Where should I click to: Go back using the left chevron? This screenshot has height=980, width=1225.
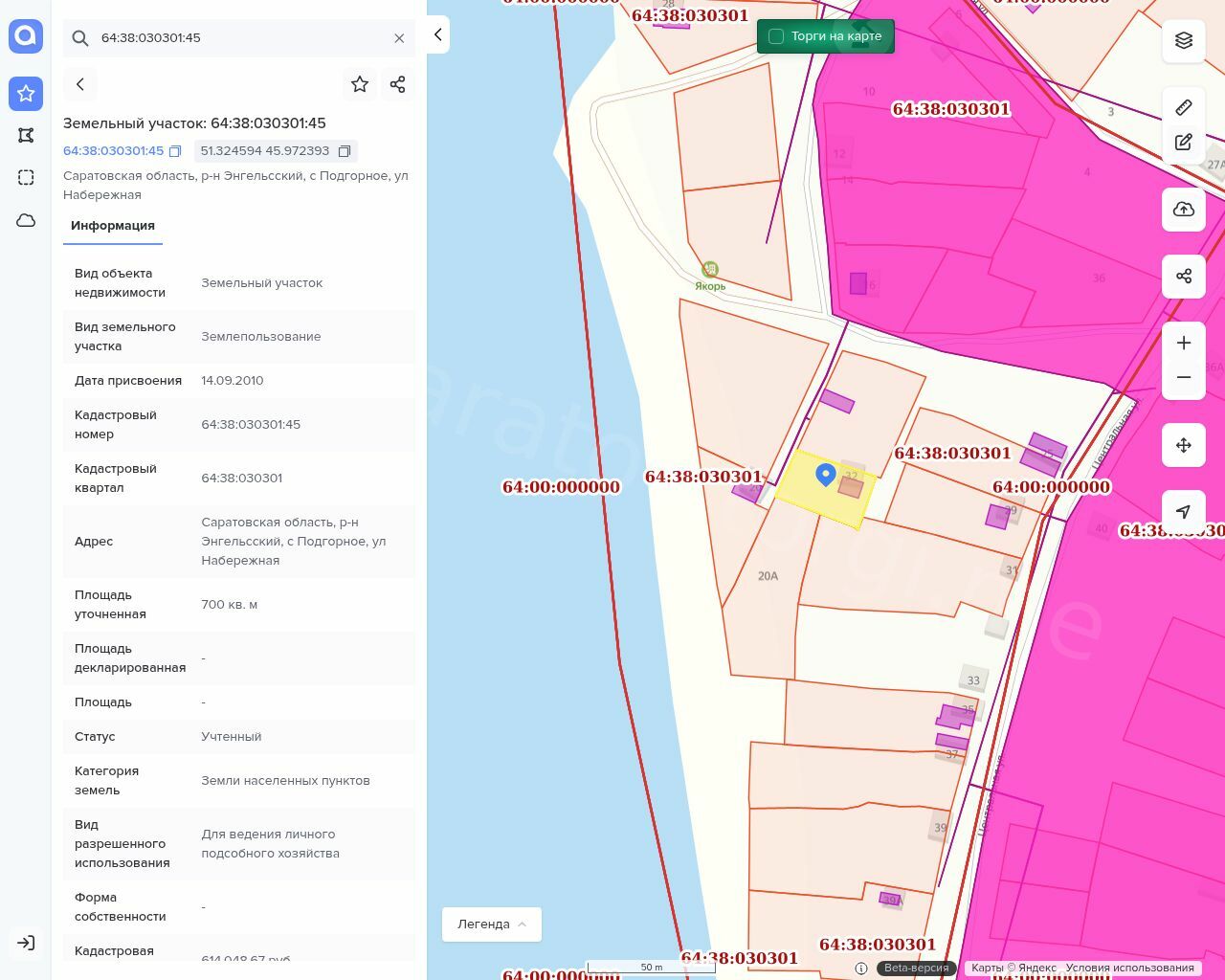(80, 84)
